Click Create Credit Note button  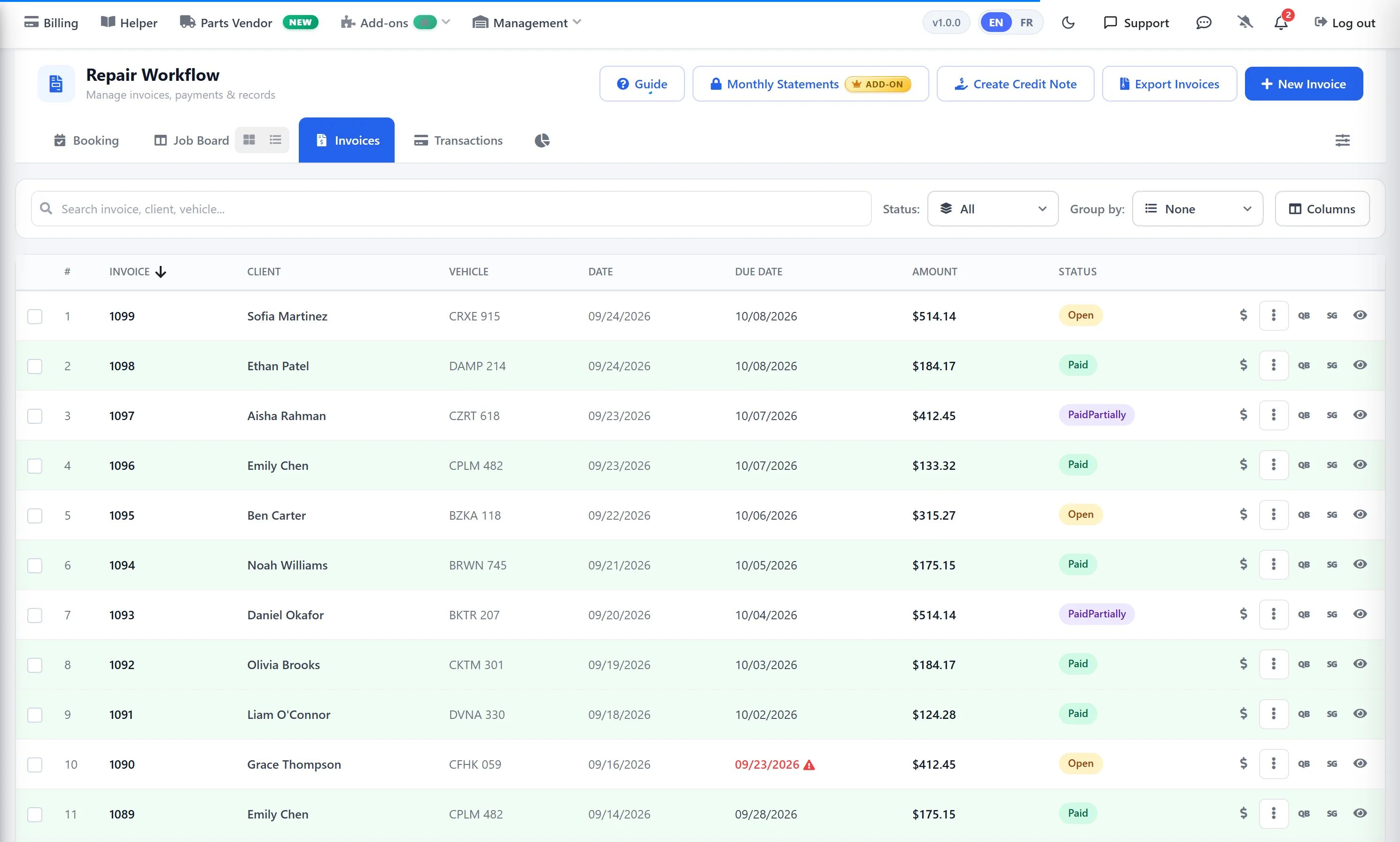pyautogui.click(x=1015, y=84)
